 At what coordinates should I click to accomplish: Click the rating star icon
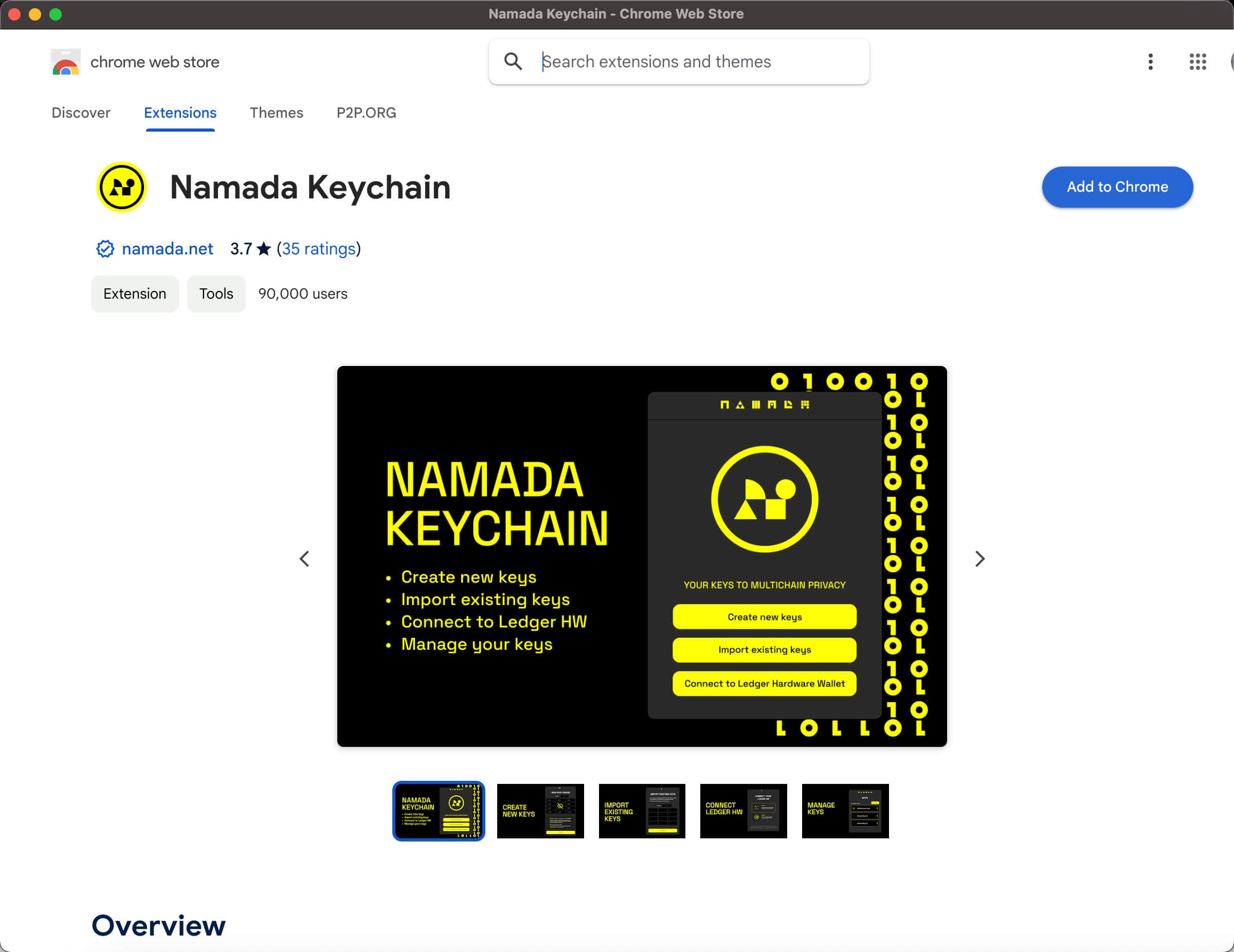tap(264, 249)
